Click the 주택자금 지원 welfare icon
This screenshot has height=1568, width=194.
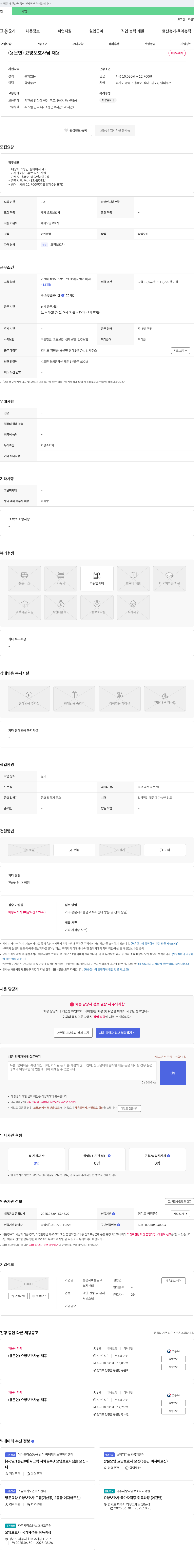point(24,607)
